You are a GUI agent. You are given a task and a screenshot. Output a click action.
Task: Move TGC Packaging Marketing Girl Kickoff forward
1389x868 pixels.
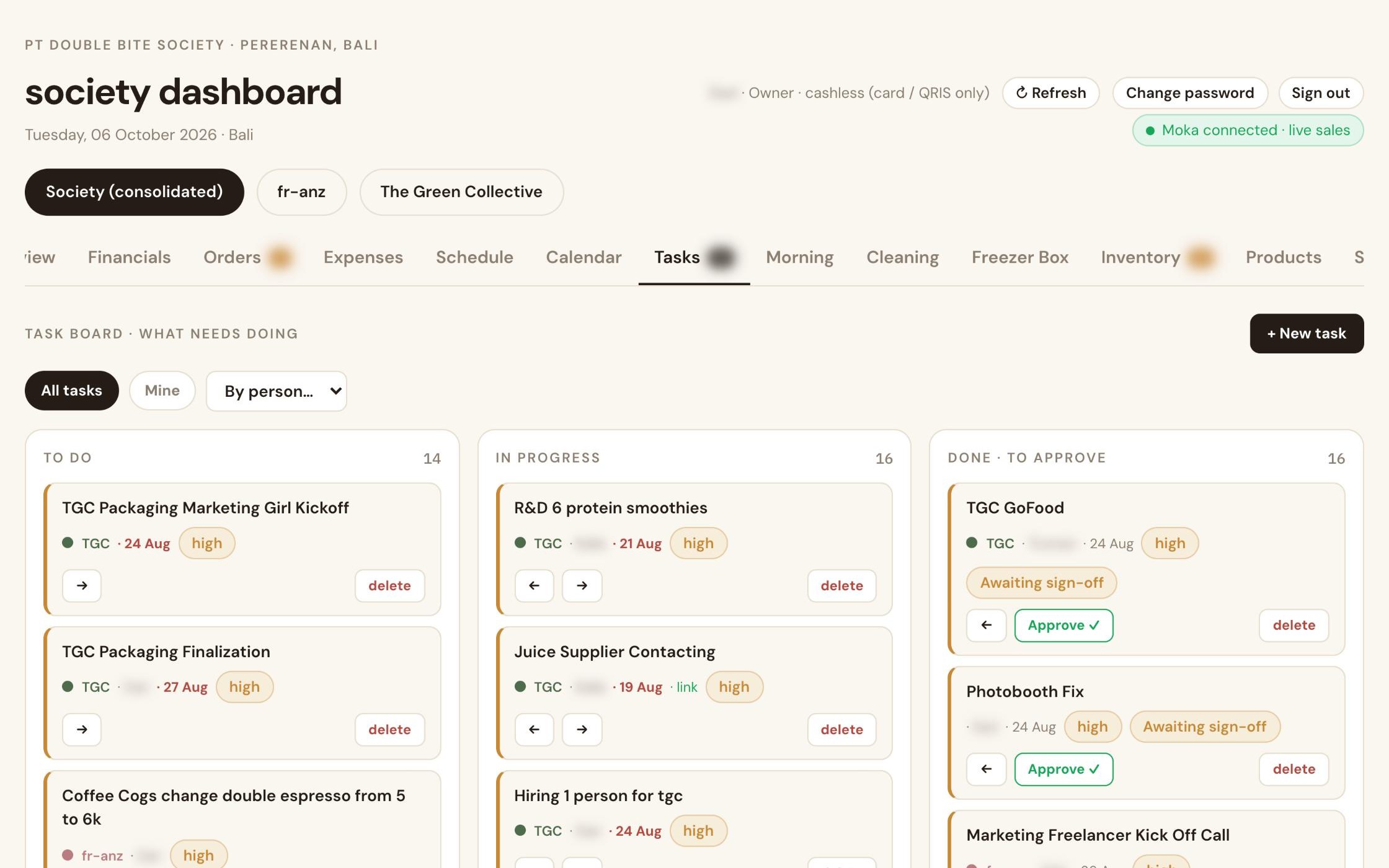coord(82,585)
